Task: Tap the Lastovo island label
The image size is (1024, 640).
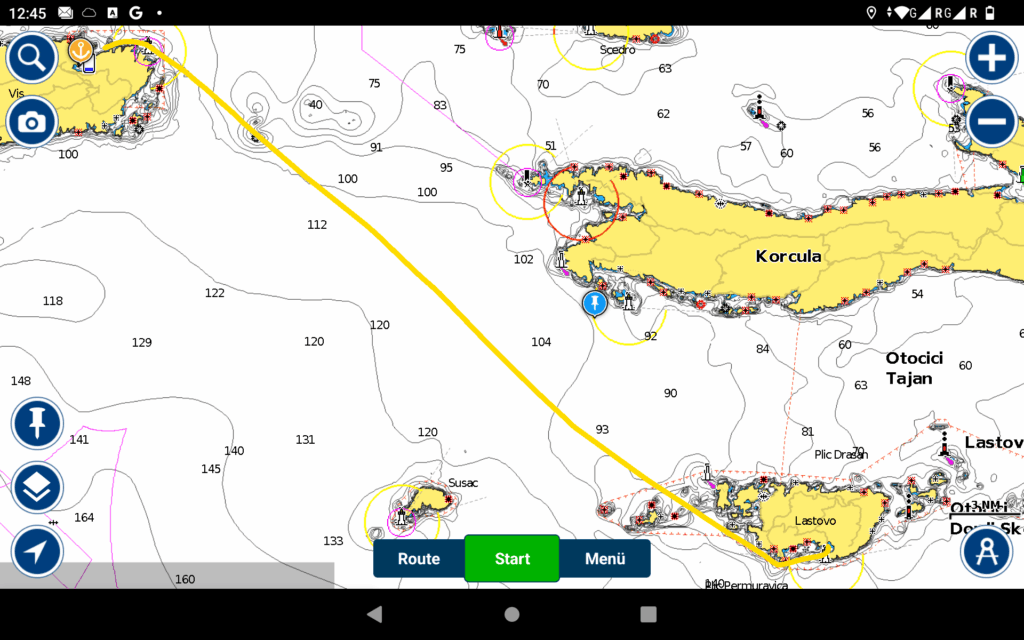Action: [814, 521]
